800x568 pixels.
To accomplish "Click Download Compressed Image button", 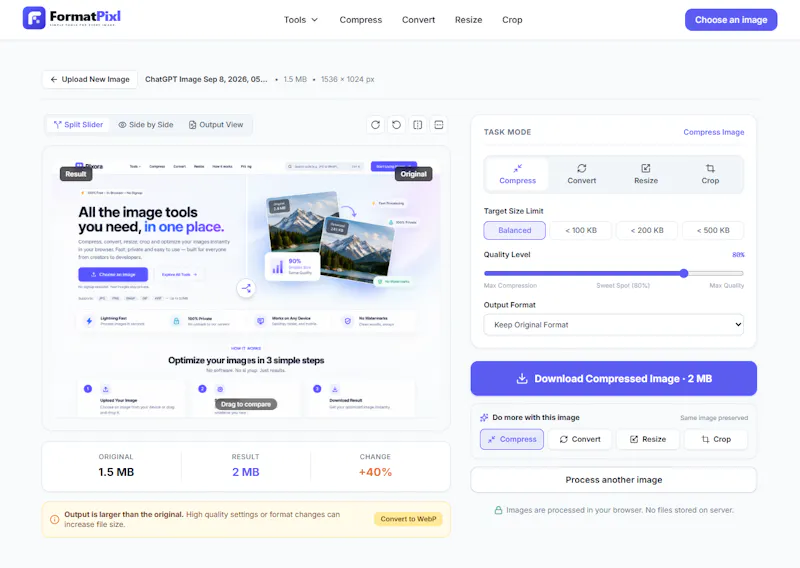I will [613, 379].
